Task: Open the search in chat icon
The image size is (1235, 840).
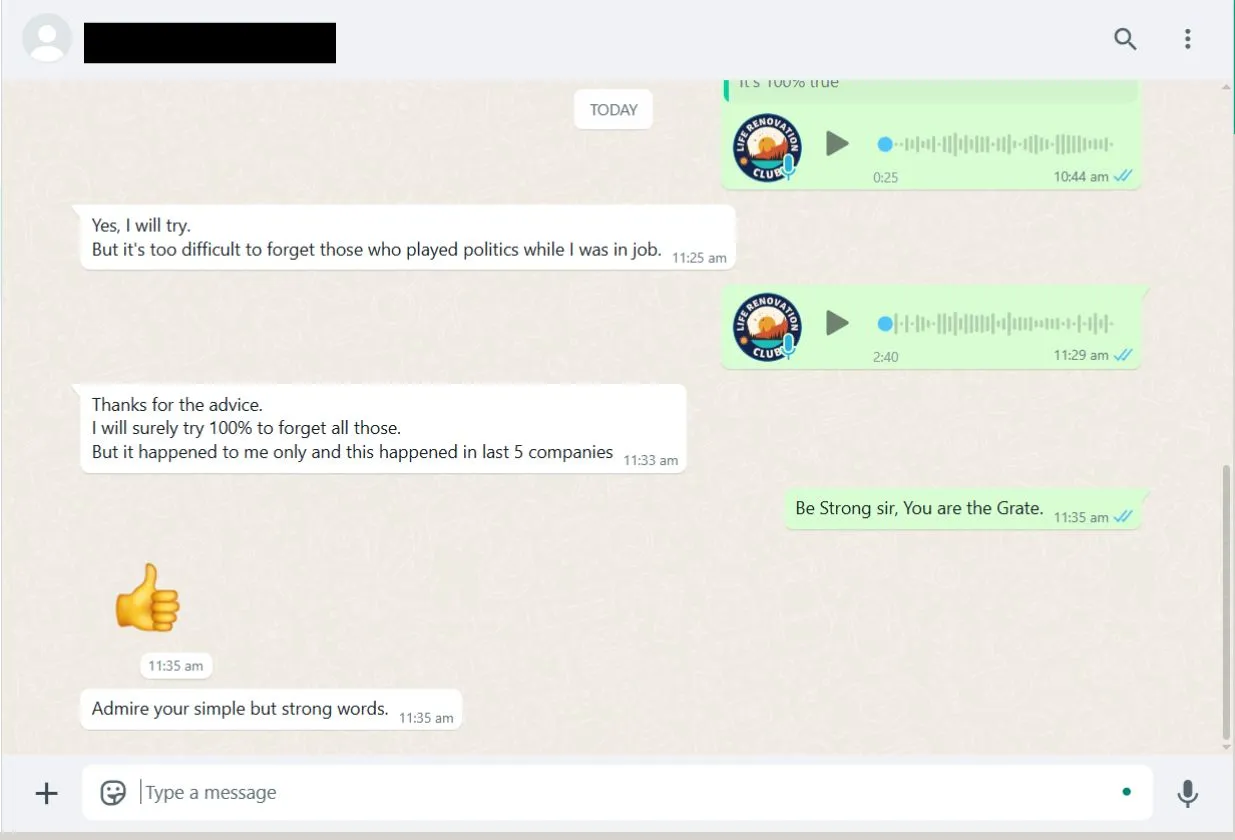Action: tap(1125, 39)
